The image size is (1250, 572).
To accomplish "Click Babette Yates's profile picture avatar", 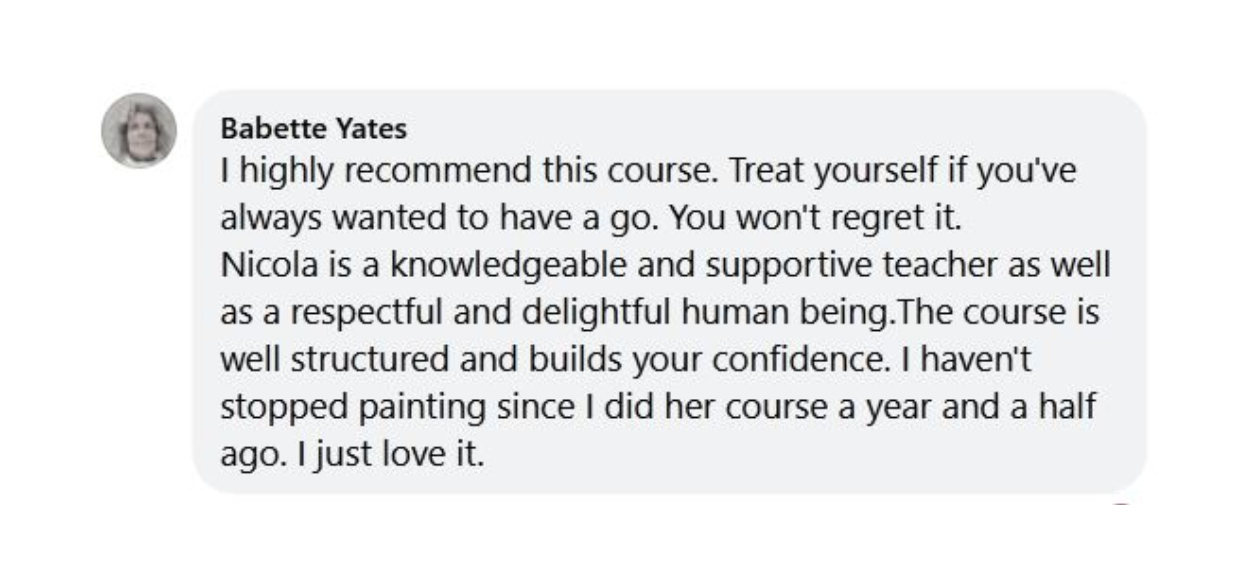I will point(139,131).
